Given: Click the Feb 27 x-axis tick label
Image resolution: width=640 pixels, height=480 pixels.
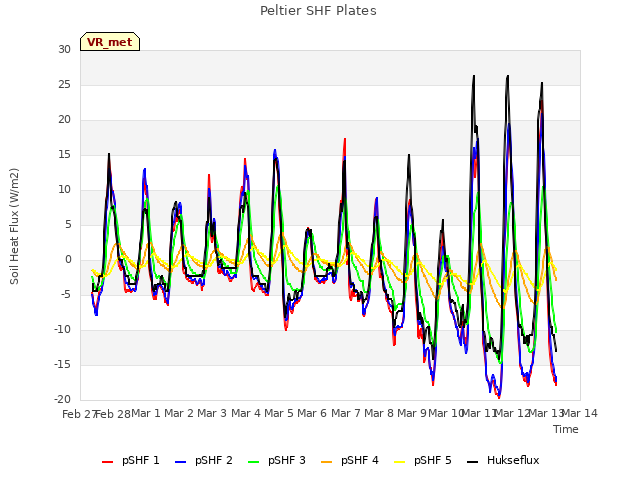Looking at the screenshot, I should coord(79,414).
